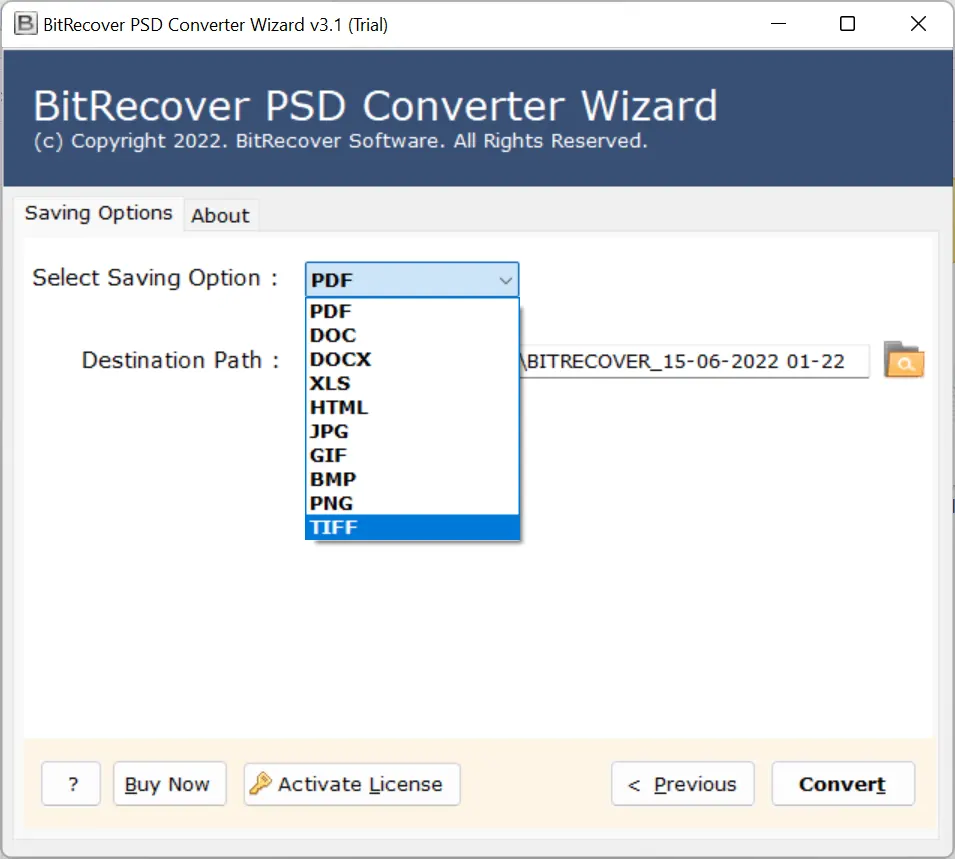
Task: Click inside the Destination Path field
Action: (x=694, y=361)
